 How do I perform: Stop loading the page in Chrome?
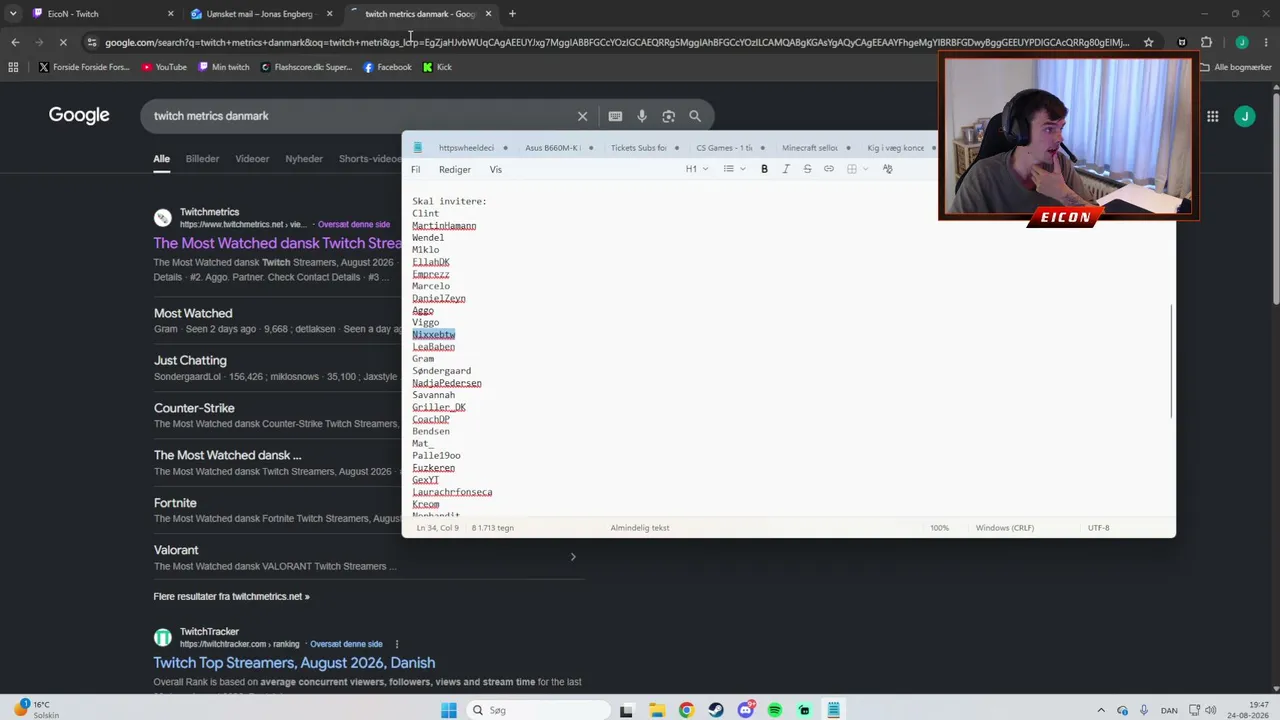point(62,42)
